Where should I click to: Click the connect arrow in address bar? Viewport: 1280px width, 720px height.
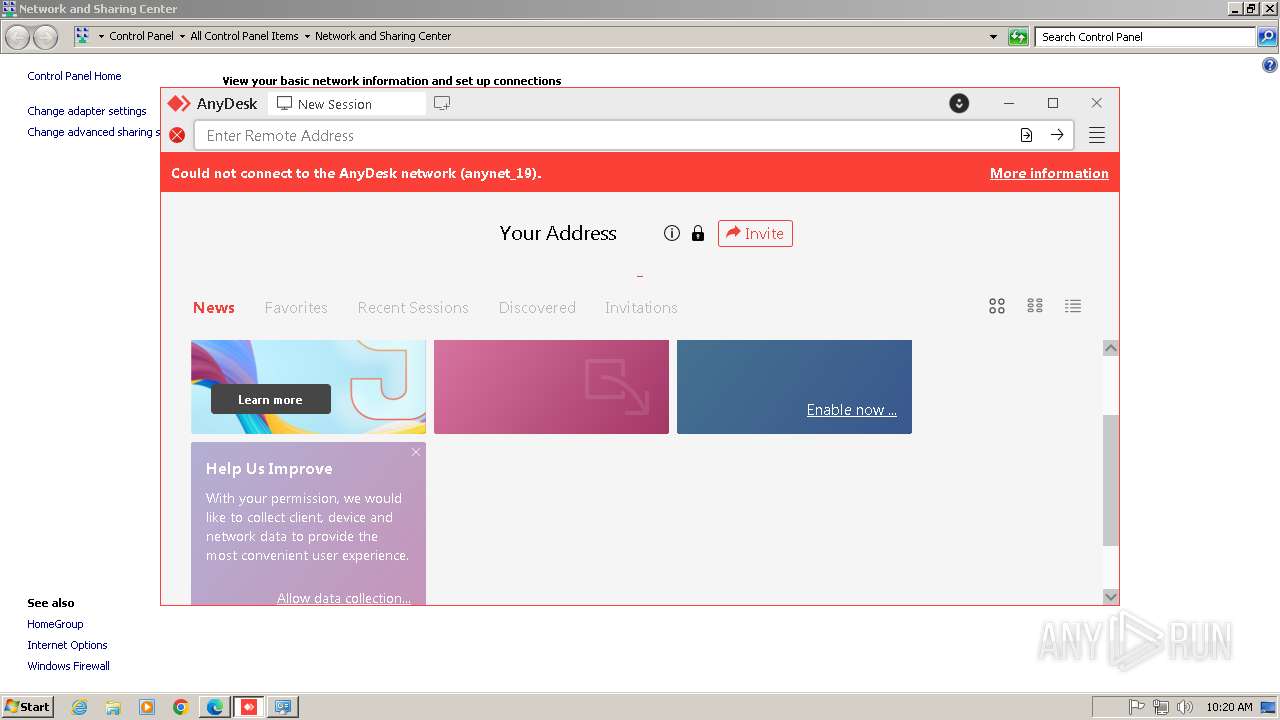point(1057,135)
